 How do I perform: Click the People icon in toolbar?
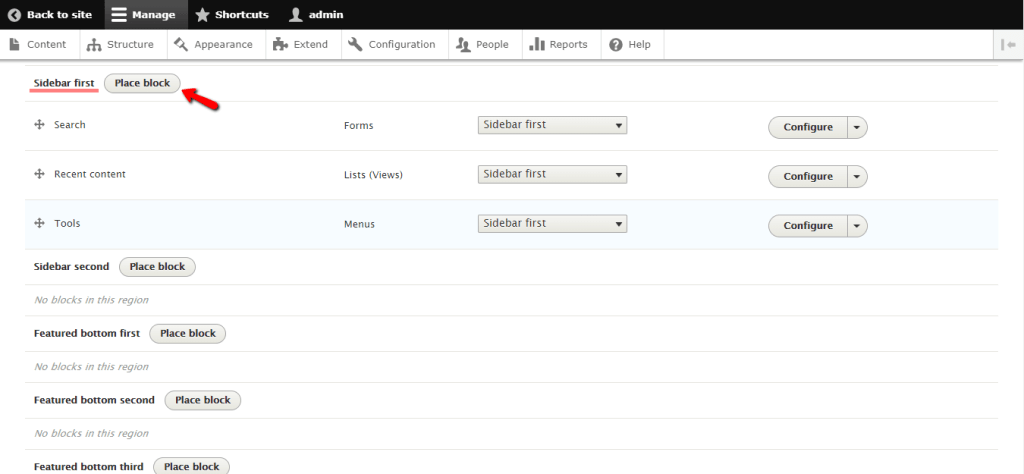[x=463, y=44]
